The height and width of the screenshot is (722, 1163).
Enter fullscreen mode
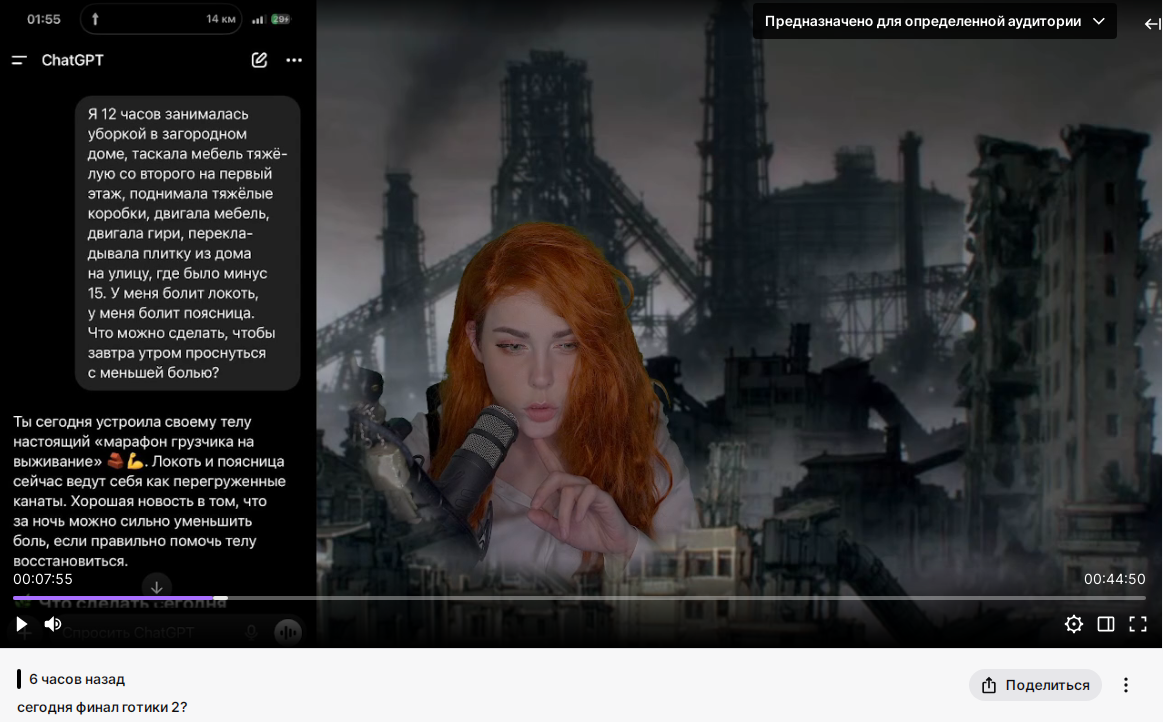(x=1138, y=624)
